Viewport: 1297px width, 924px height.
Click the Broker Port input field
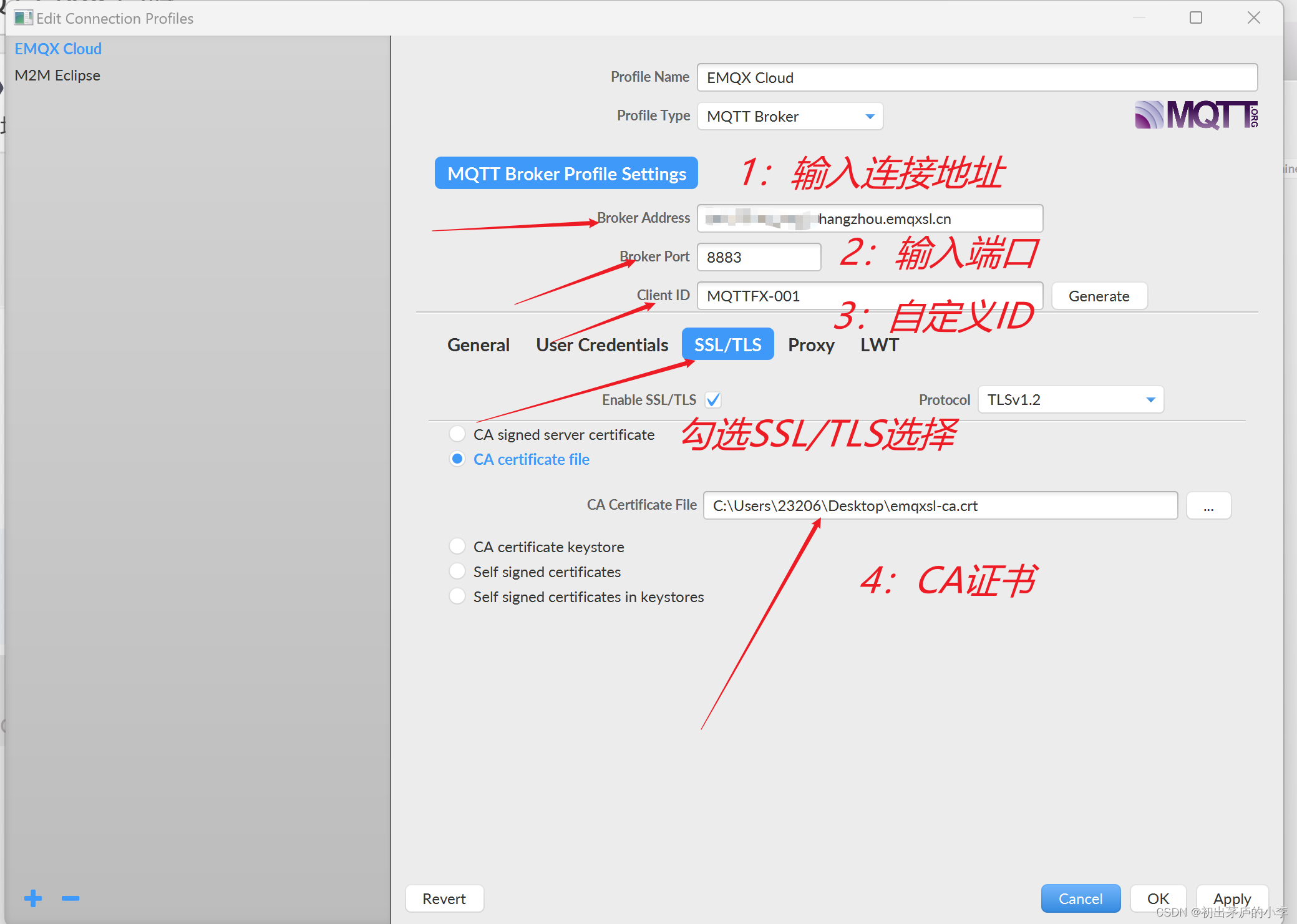(759, 258)
